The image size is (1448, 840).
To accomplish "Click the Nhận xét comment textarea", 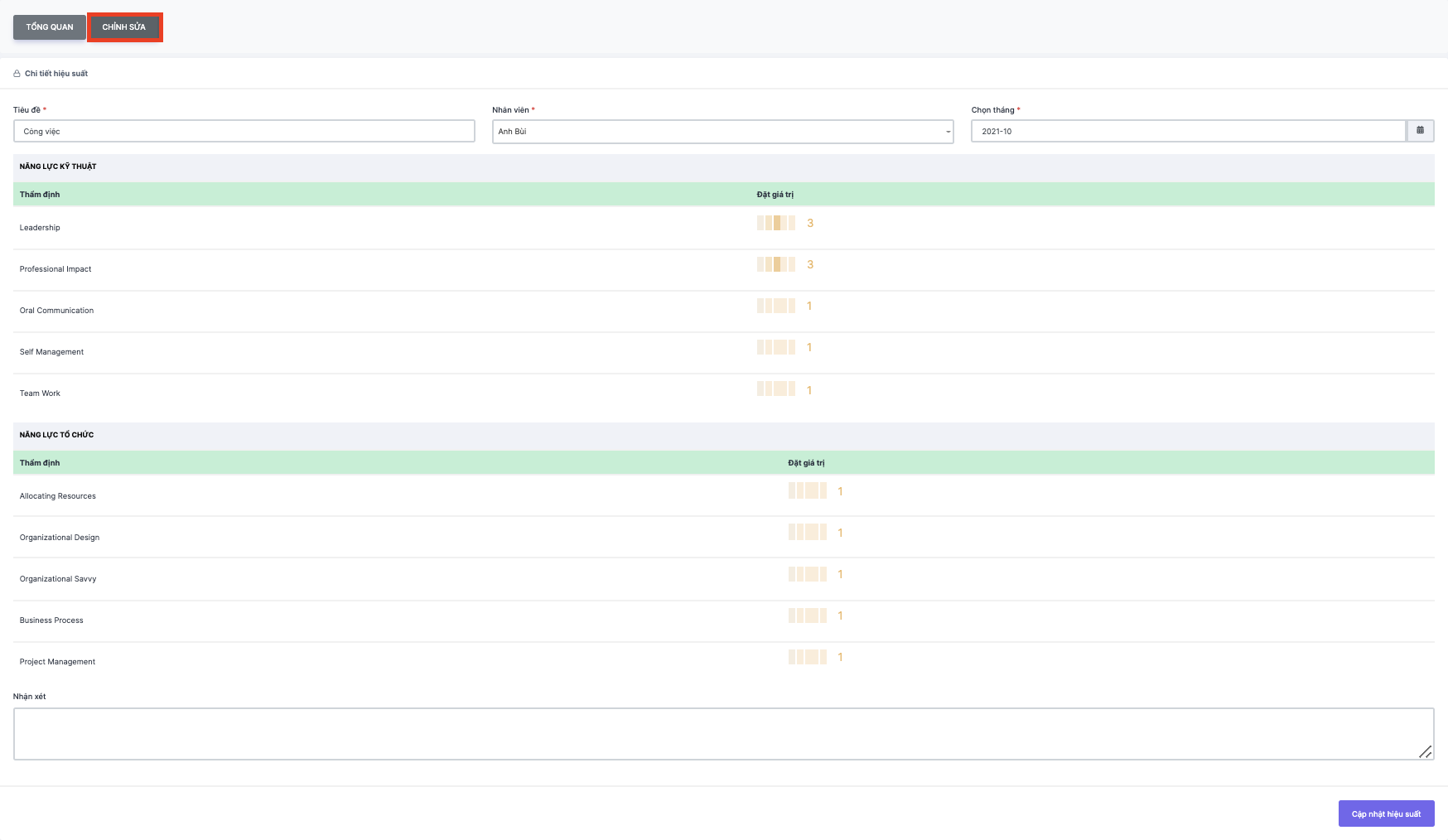I will [x=724, y=734].
